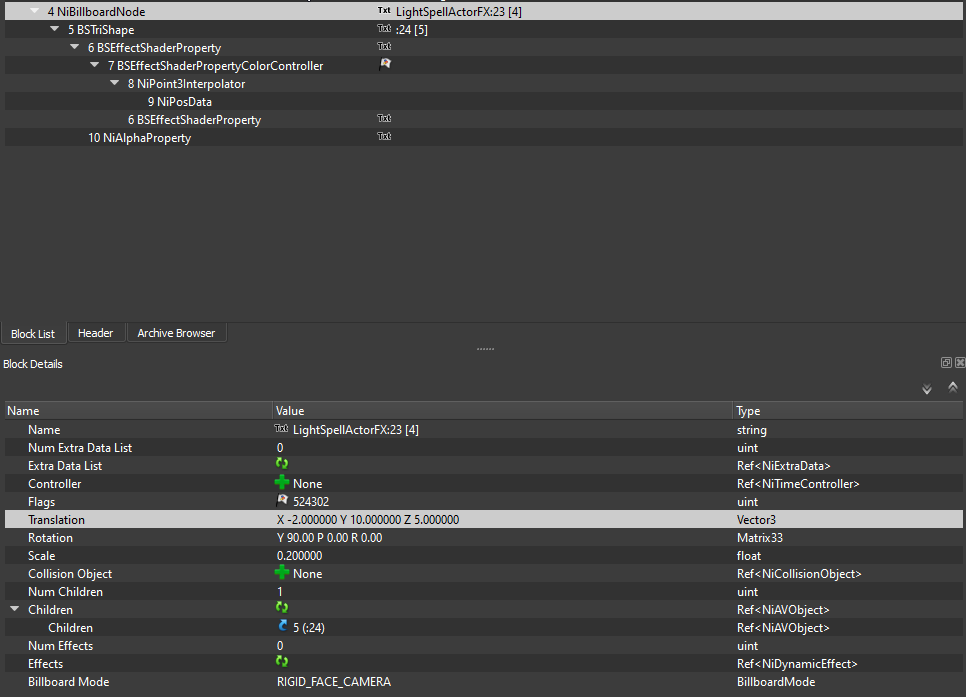966x697 pixels.
Task: Click refresh icon in Effects row
Action: [282, 661]
